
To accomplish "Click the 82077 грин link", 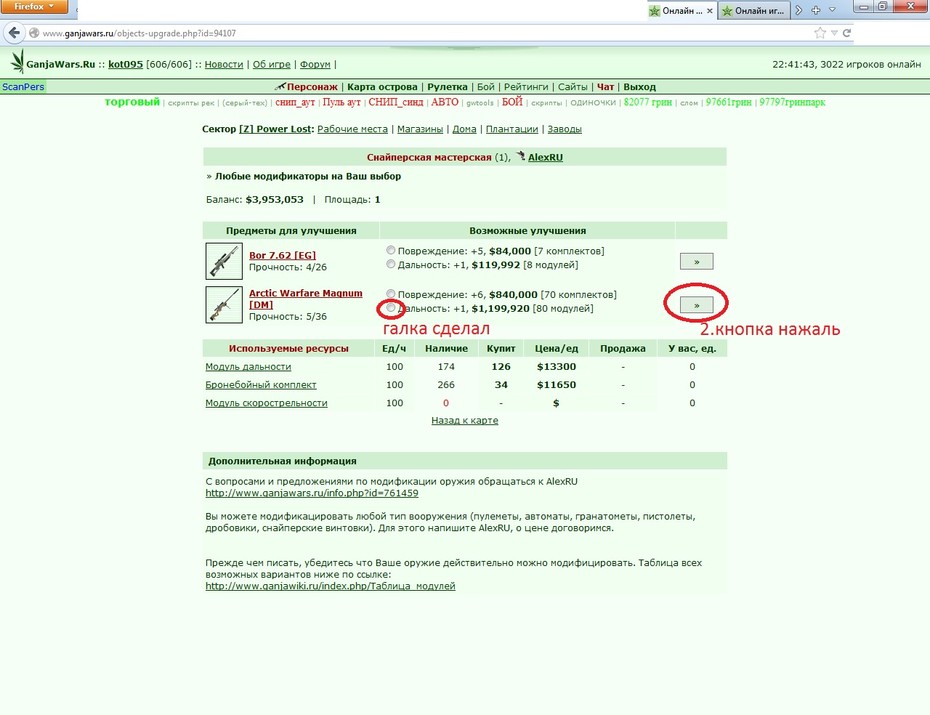I will 648,102.
